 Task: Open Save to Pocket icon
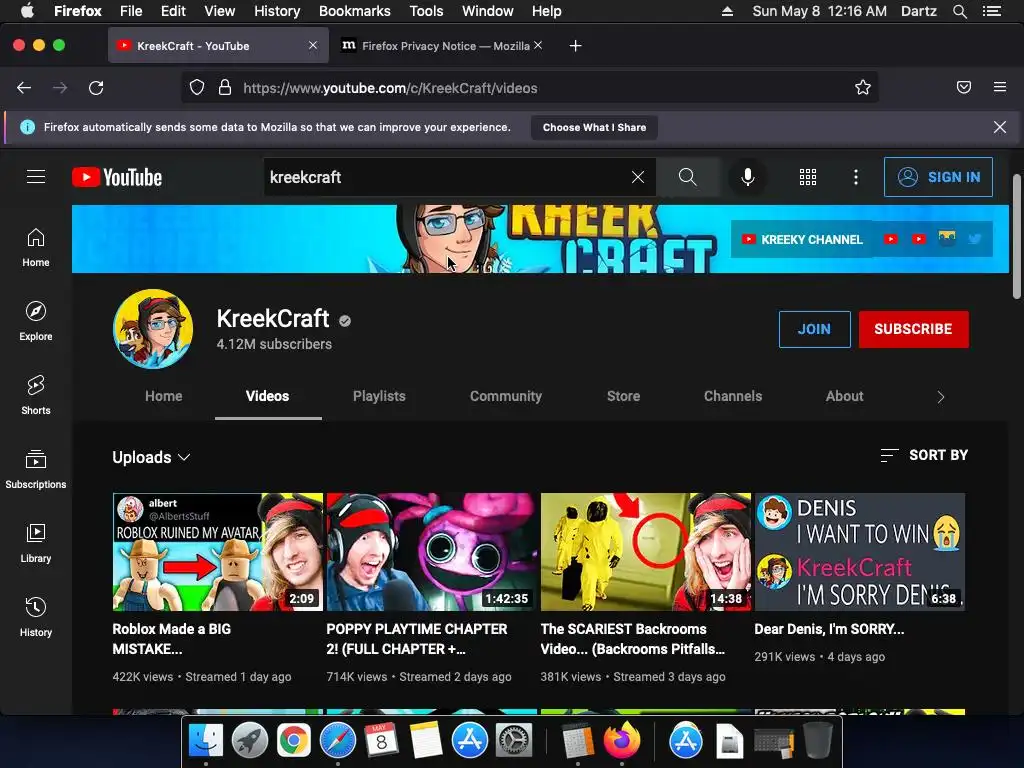coord(964,88)
